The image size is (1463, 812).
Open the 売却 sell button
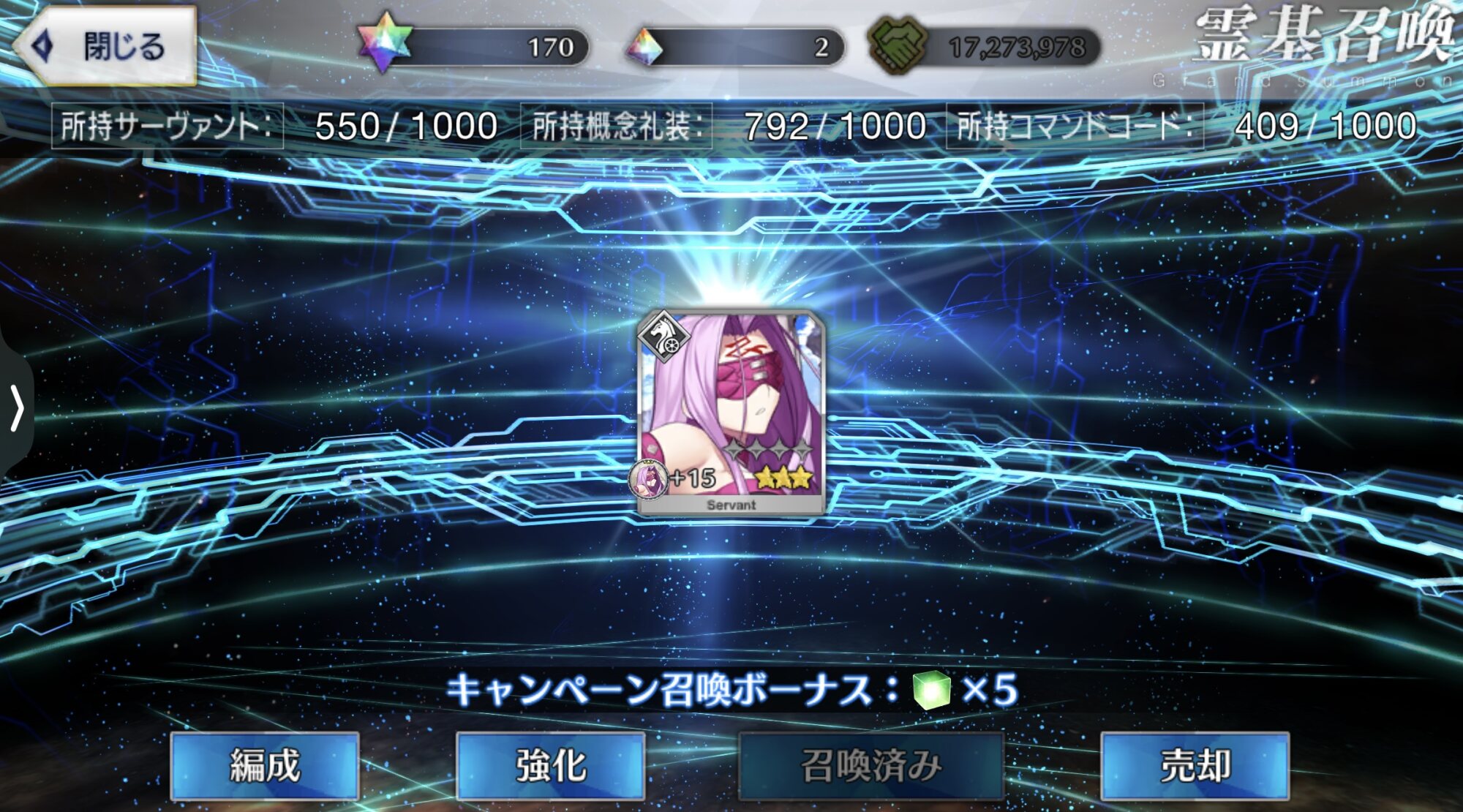point(1195,766)
